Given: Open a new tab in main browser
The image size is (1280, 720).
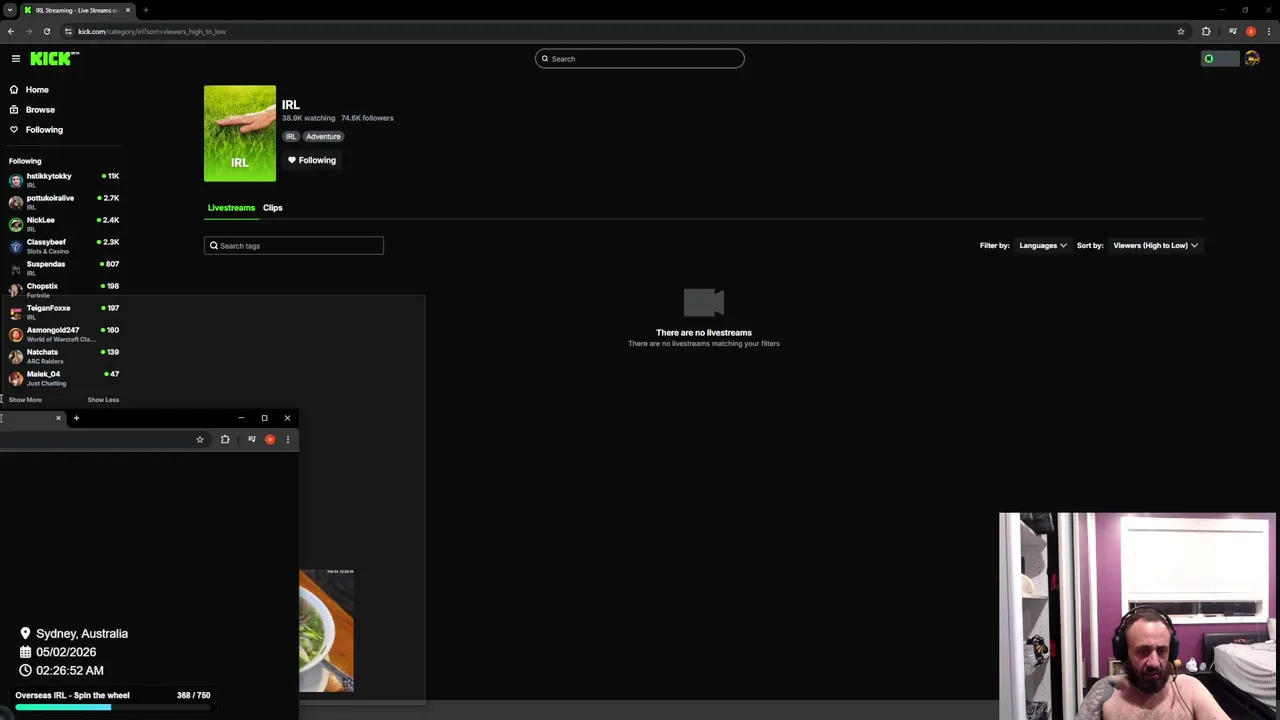Looking at the screenshot, I should pyautogui.click(x=145, y=10).
